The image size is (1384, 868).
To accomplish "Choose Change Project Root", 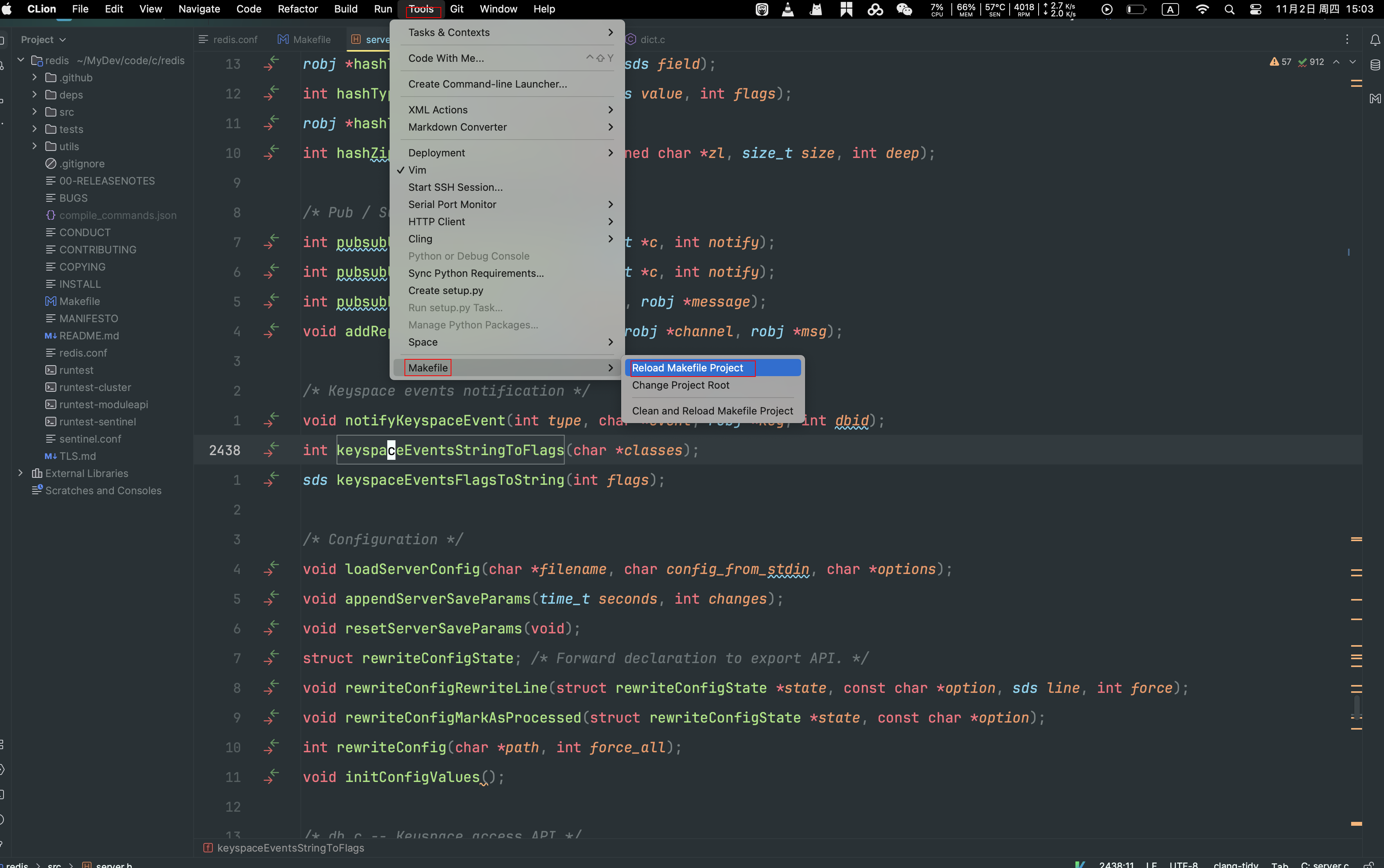I will point(681,385).
